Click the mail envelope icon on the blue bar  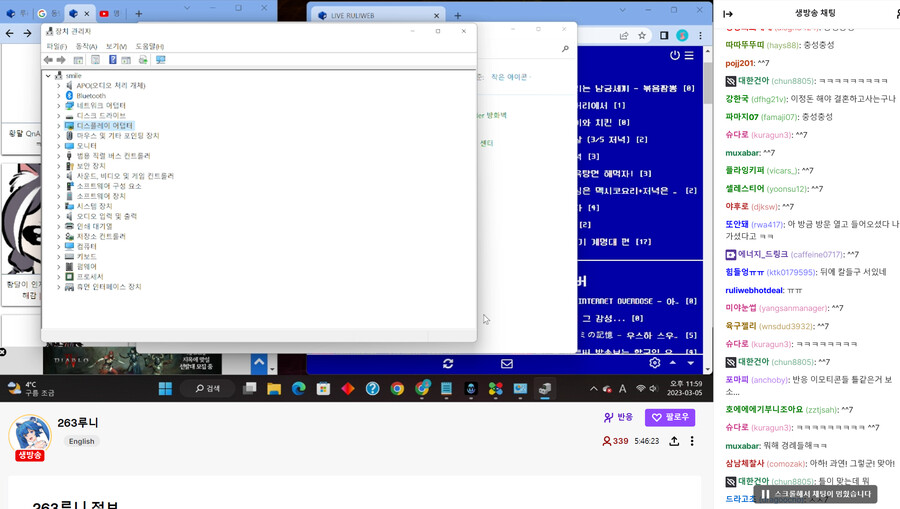pos(507,363)
